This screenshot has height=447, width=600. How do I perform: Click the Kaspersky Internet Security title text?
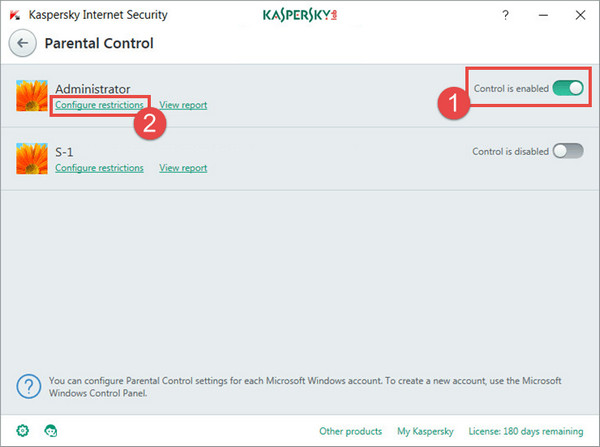[x=98, y=15]
